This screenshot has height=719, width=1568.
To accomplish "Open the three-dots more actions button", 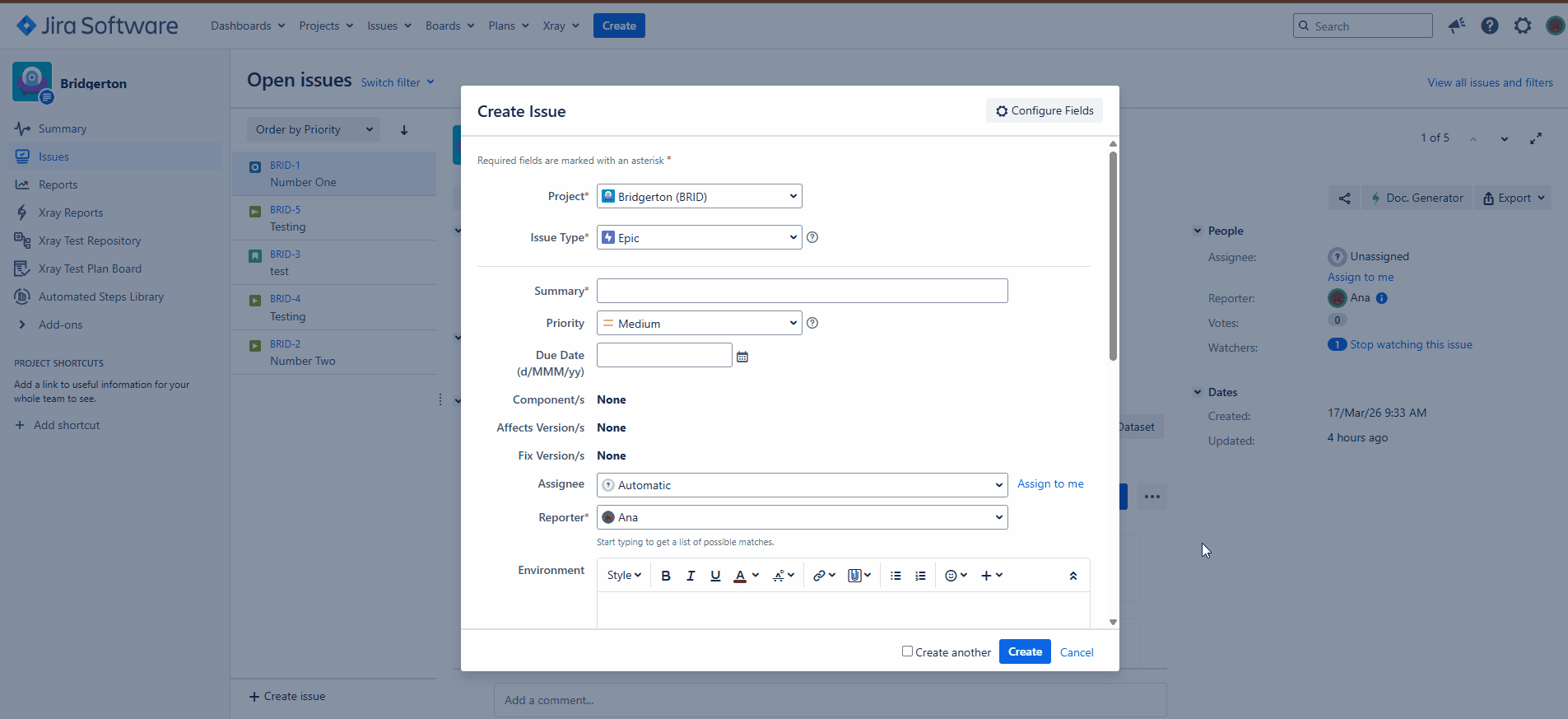I will (1152, 497).
